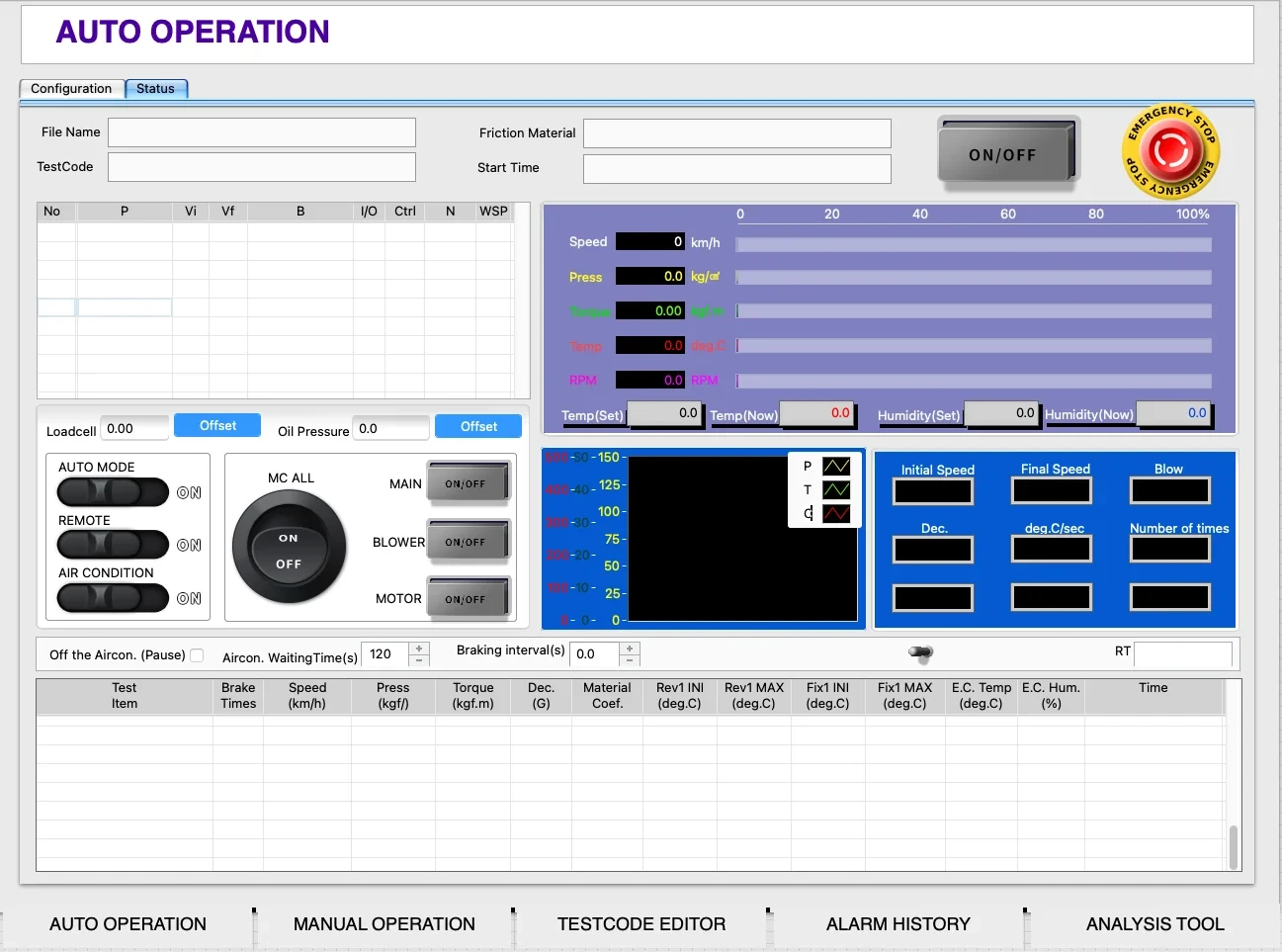Viewport: 1282px width, 952px height.
Task: Click the yellow P trace legend icon
Action: click(x=836, y=466)
